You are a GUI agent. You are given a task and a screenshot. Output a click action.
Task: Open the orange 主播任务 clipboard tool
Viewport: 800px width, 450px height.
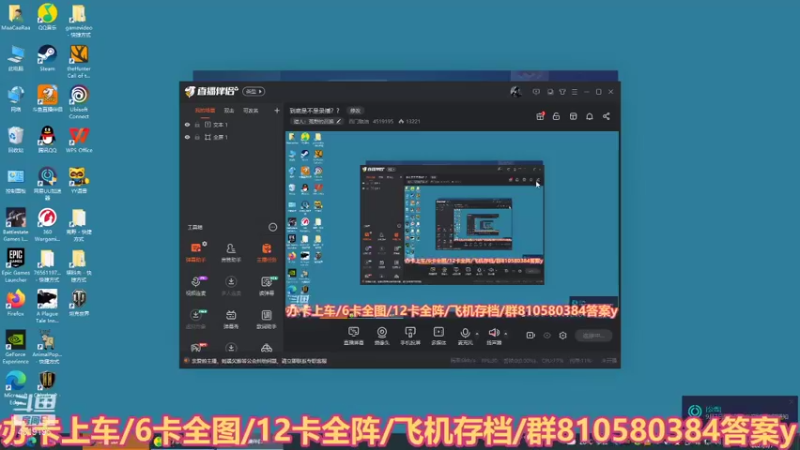coord(266,253)
